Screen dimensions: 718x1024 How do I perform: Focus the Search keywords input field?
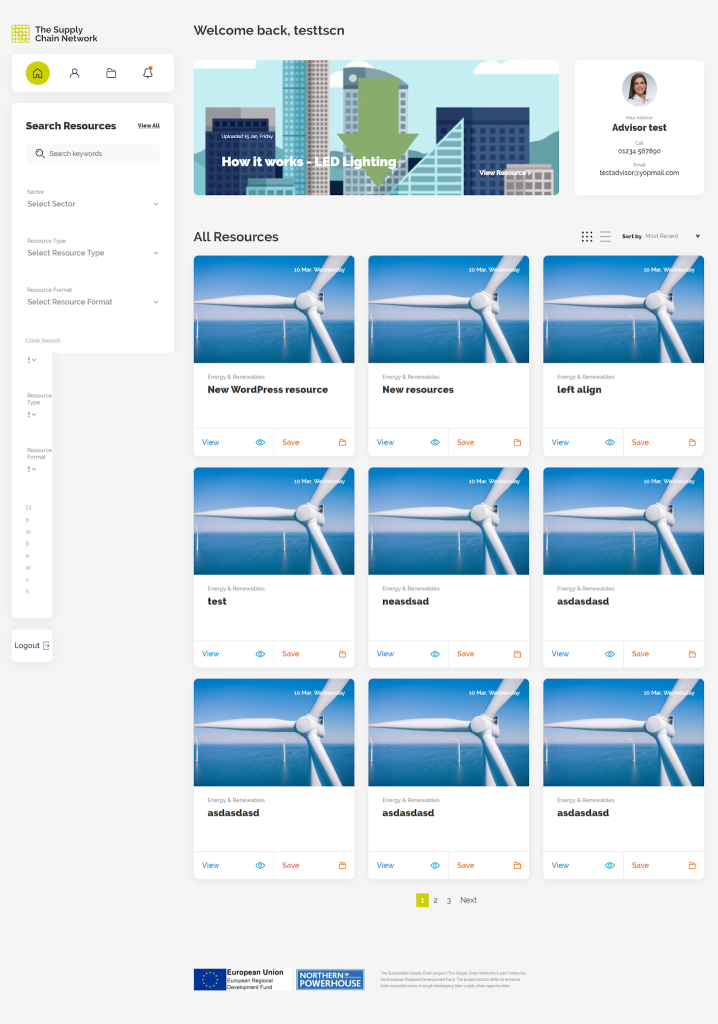click(93, 153)
